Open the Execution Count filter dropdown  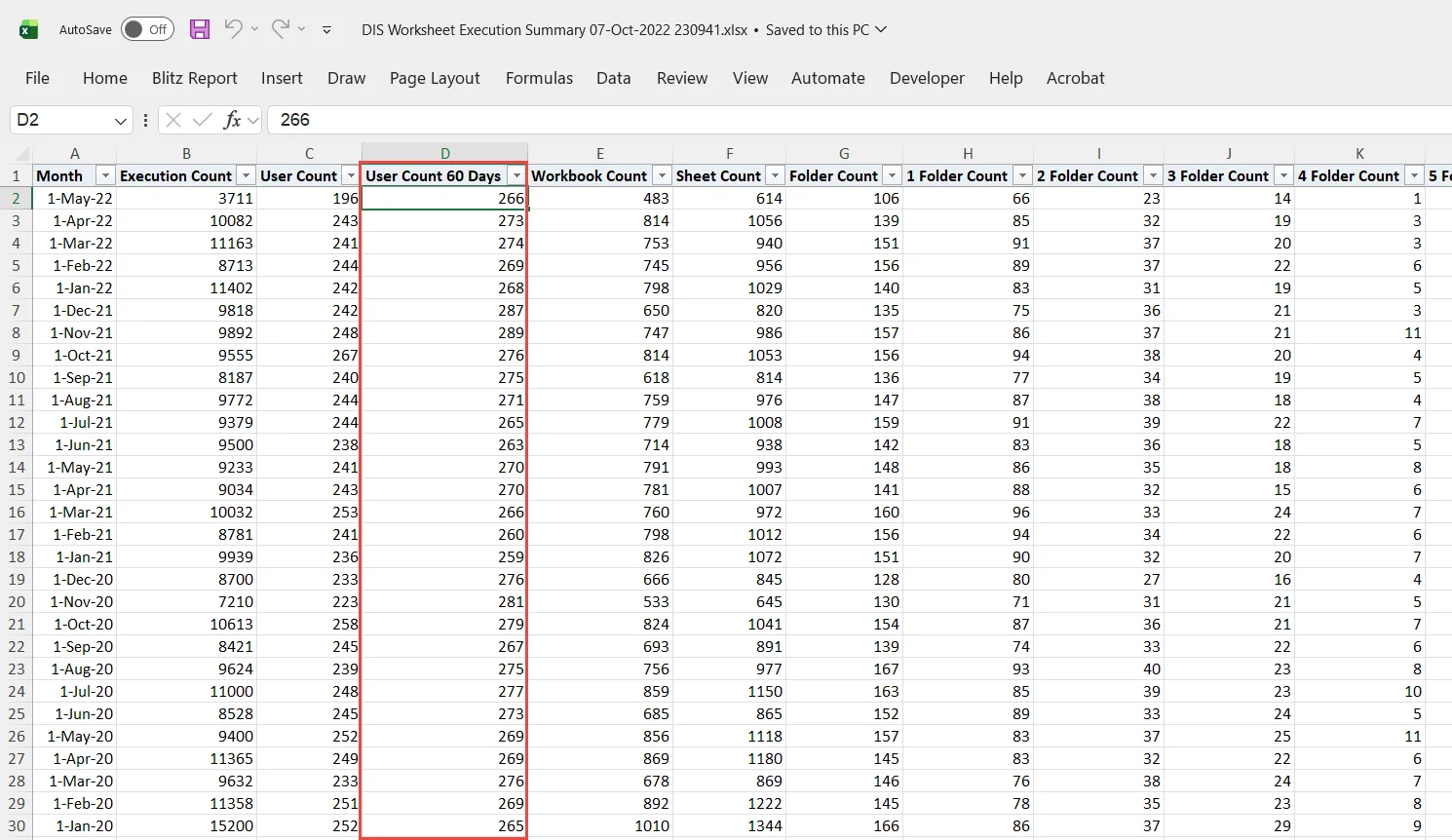pos(246,176)
